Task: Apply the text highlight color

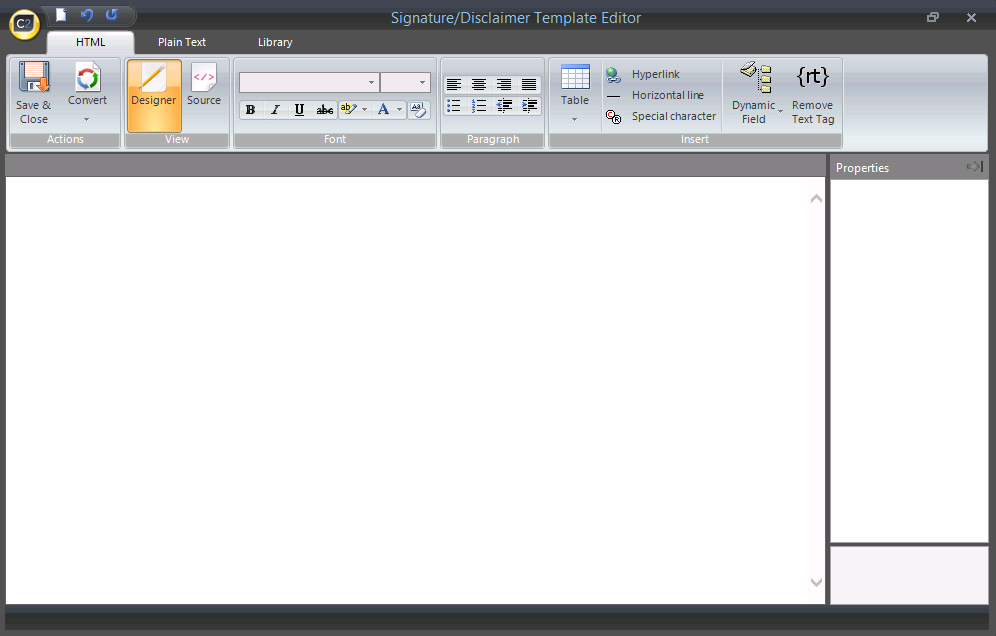Action: coord(348,109)
